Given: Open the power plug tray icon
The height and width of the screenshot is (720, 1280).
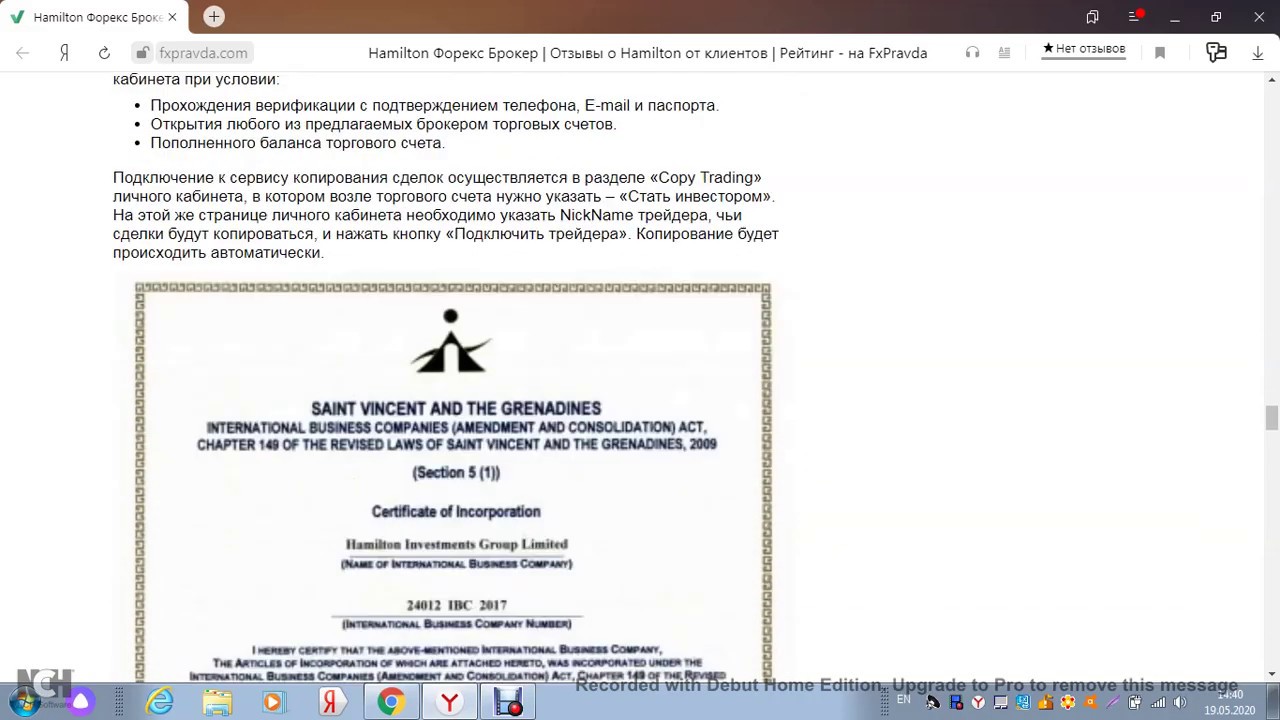Looking at the screenshot, I should [x=1135, y=702].
